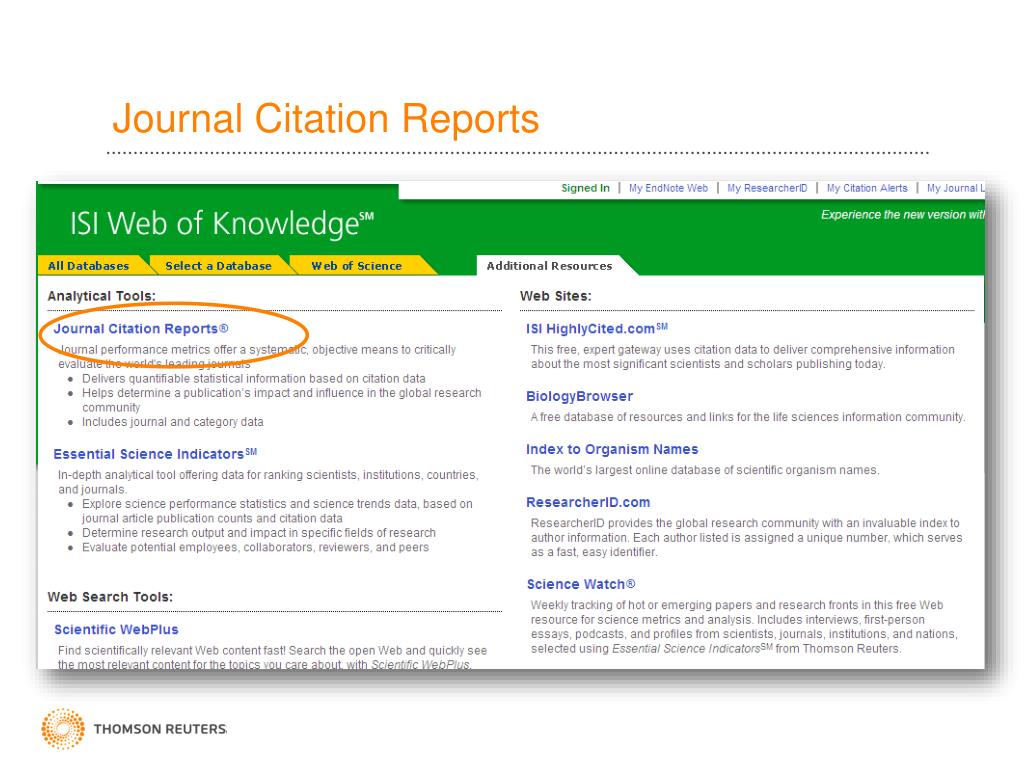Click the Thomson Reuters logo icon
This screenshot has height=768, width=1024.
click(63, 728)
